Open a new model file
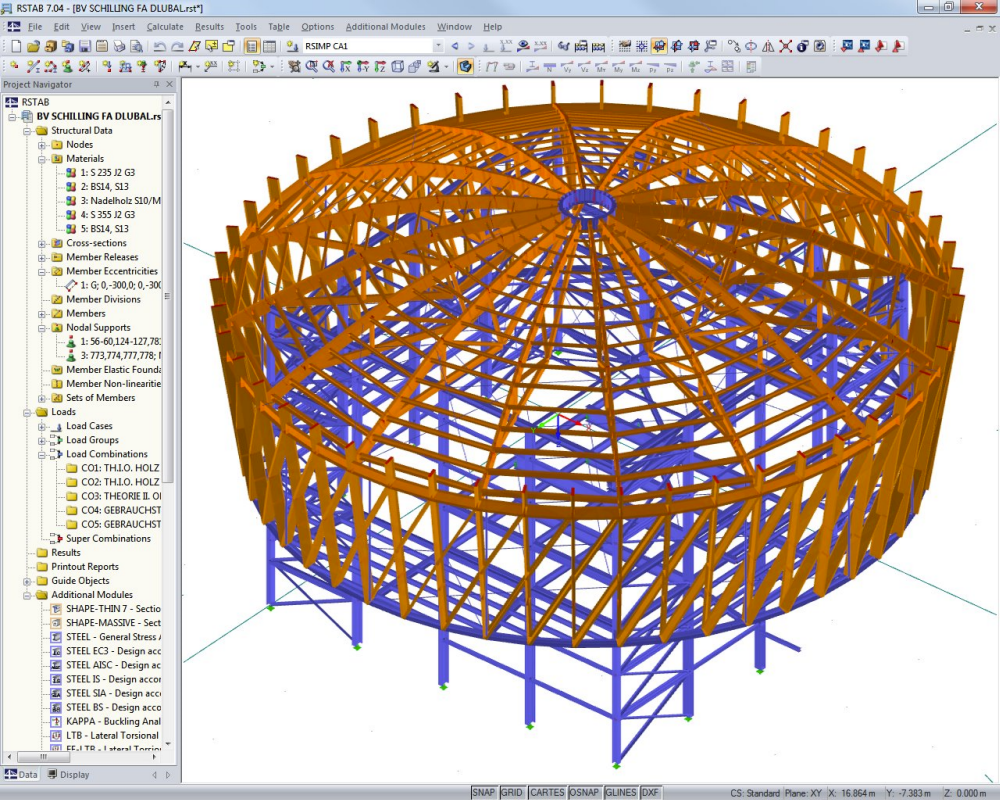1000x800 pixels. (16, 46)
